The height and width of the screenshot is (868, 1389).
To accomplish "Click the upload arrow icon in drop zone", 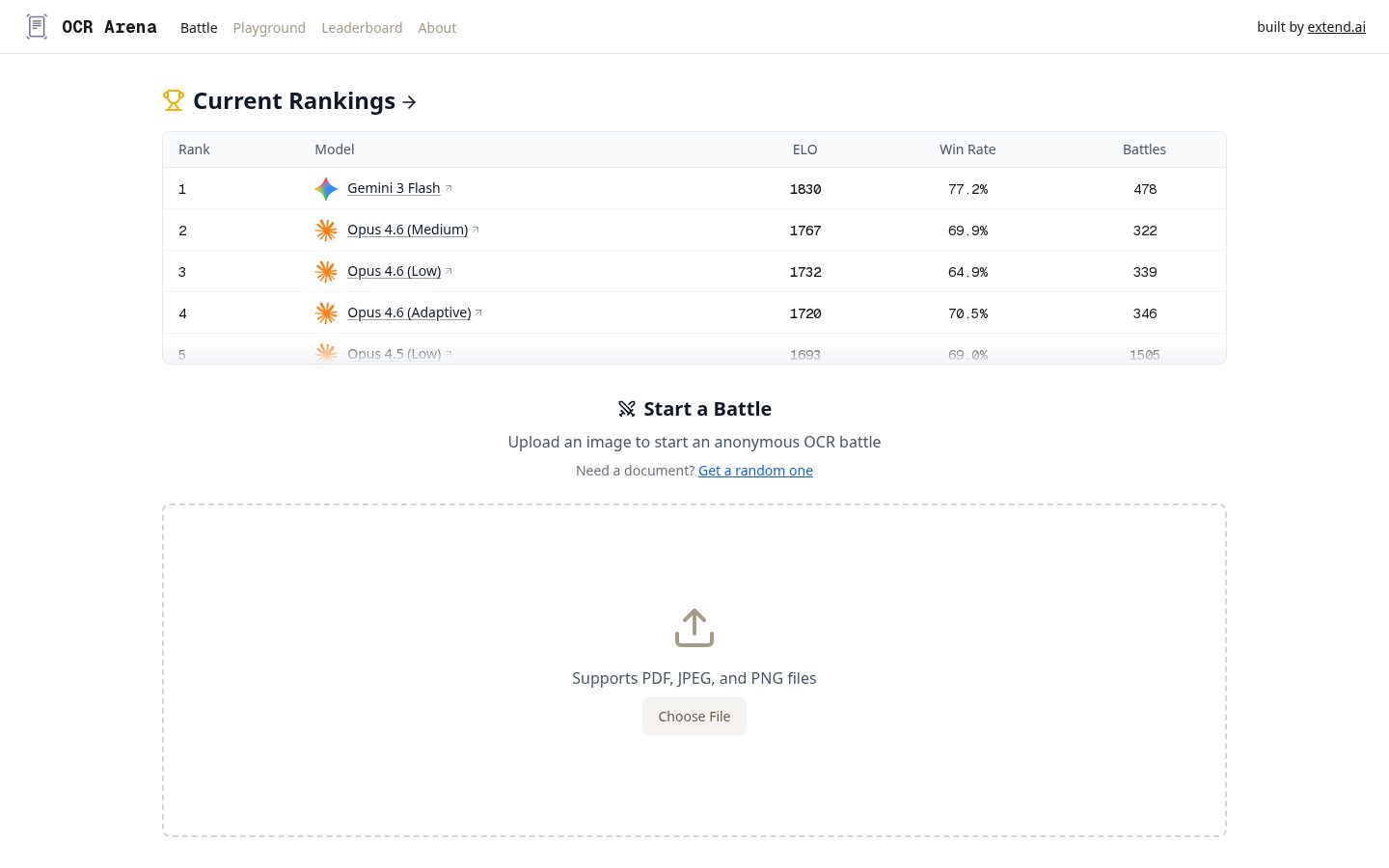I will (694, 628).
